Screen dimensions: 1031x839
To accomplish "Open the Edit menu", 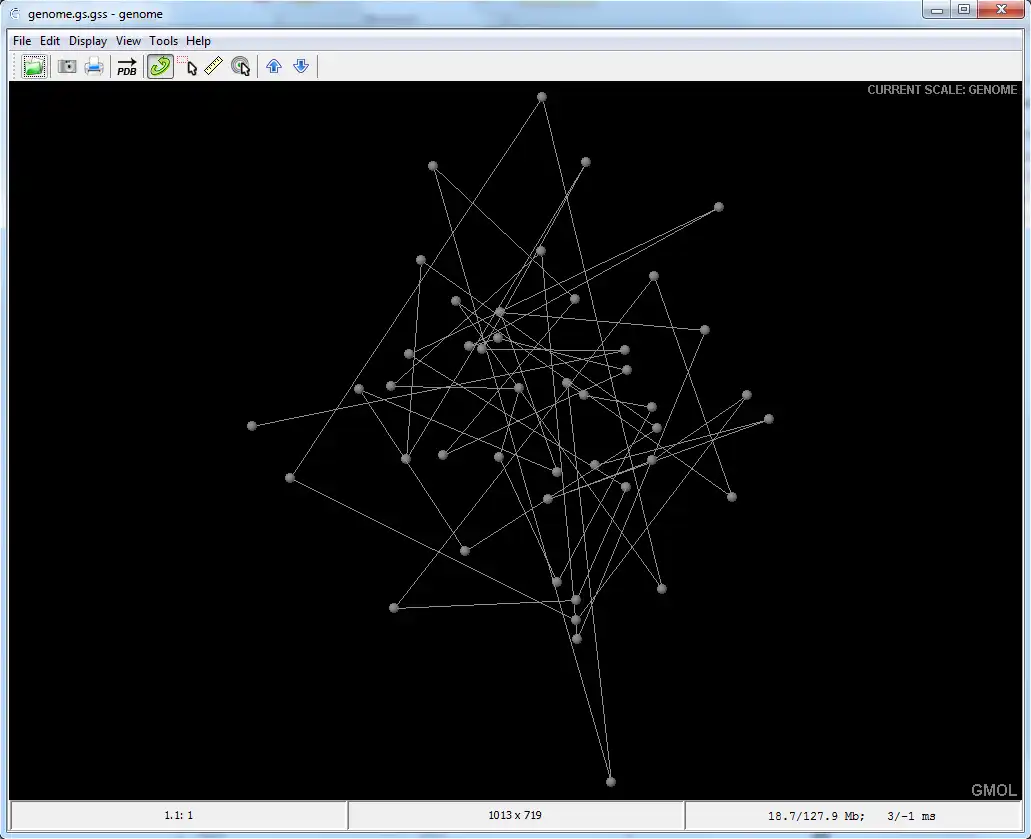I will pos(50,41).
